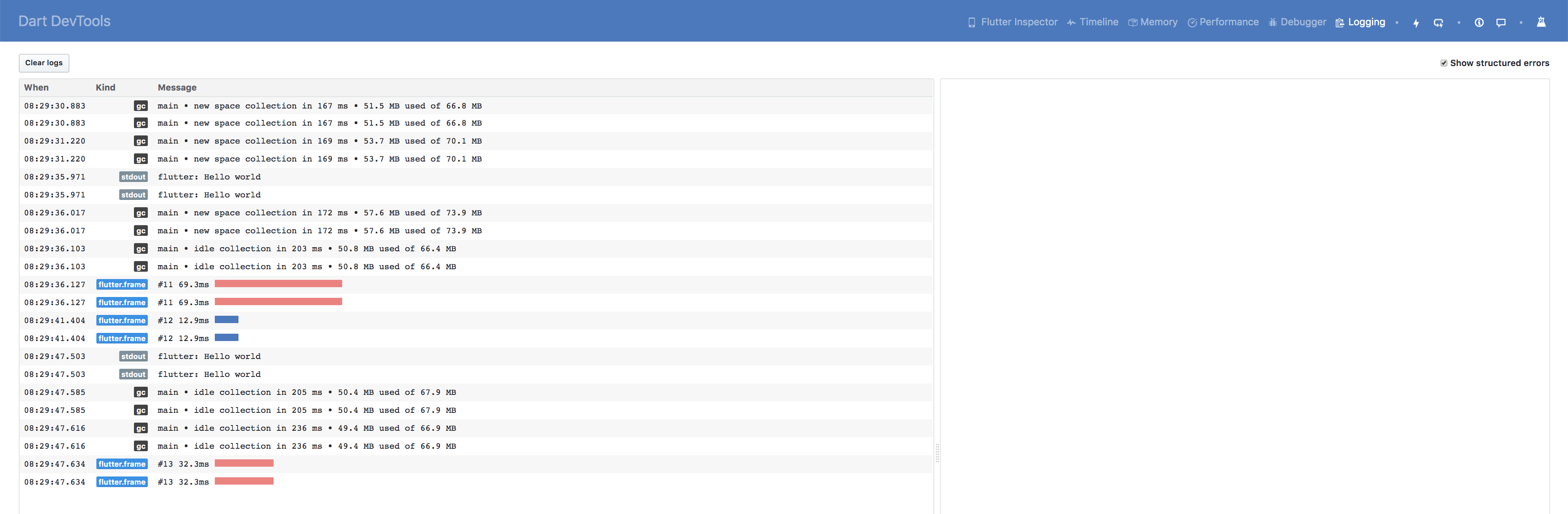Go to the Performance tab
The image size is (1568, 514).
1223,22
